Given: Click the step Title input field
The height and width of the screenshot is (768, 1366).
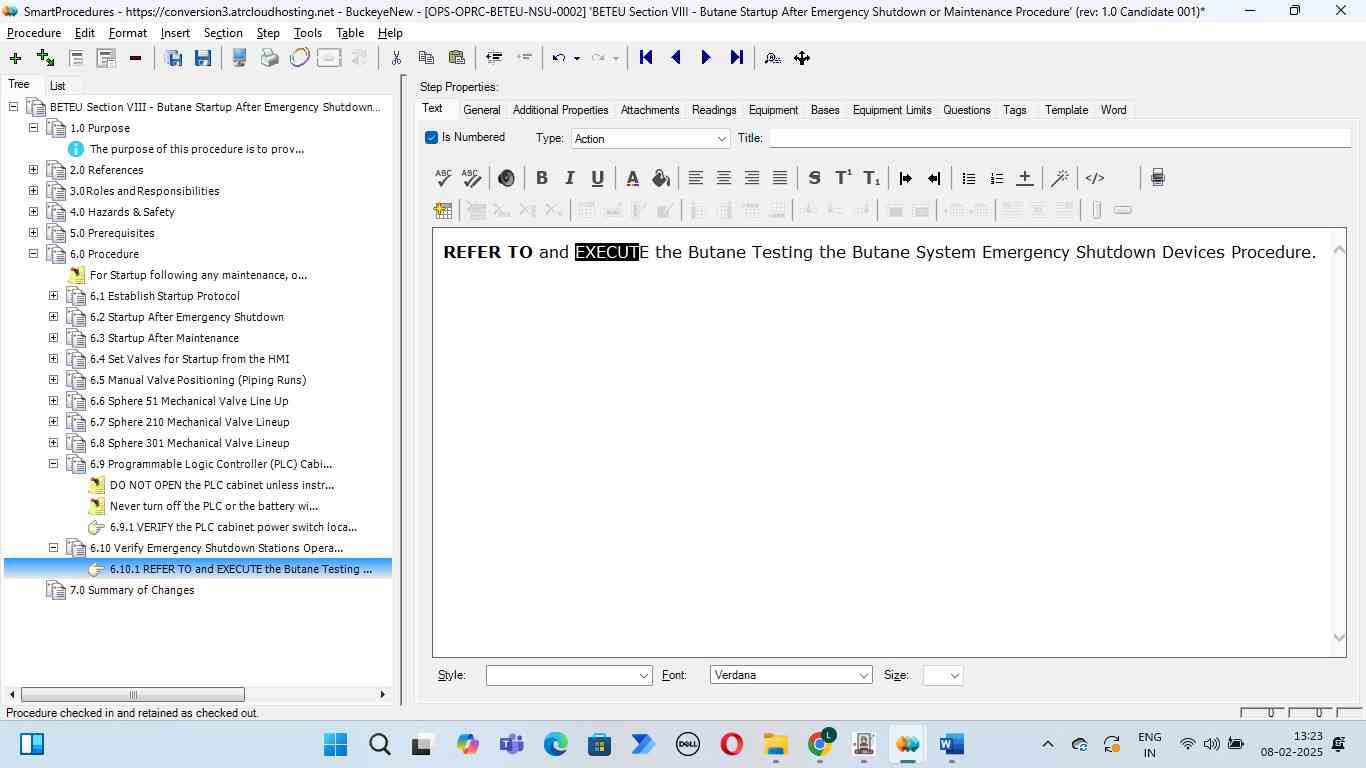Looking at the screenshot, I should pyautogui.click(x=1058, y=138).
